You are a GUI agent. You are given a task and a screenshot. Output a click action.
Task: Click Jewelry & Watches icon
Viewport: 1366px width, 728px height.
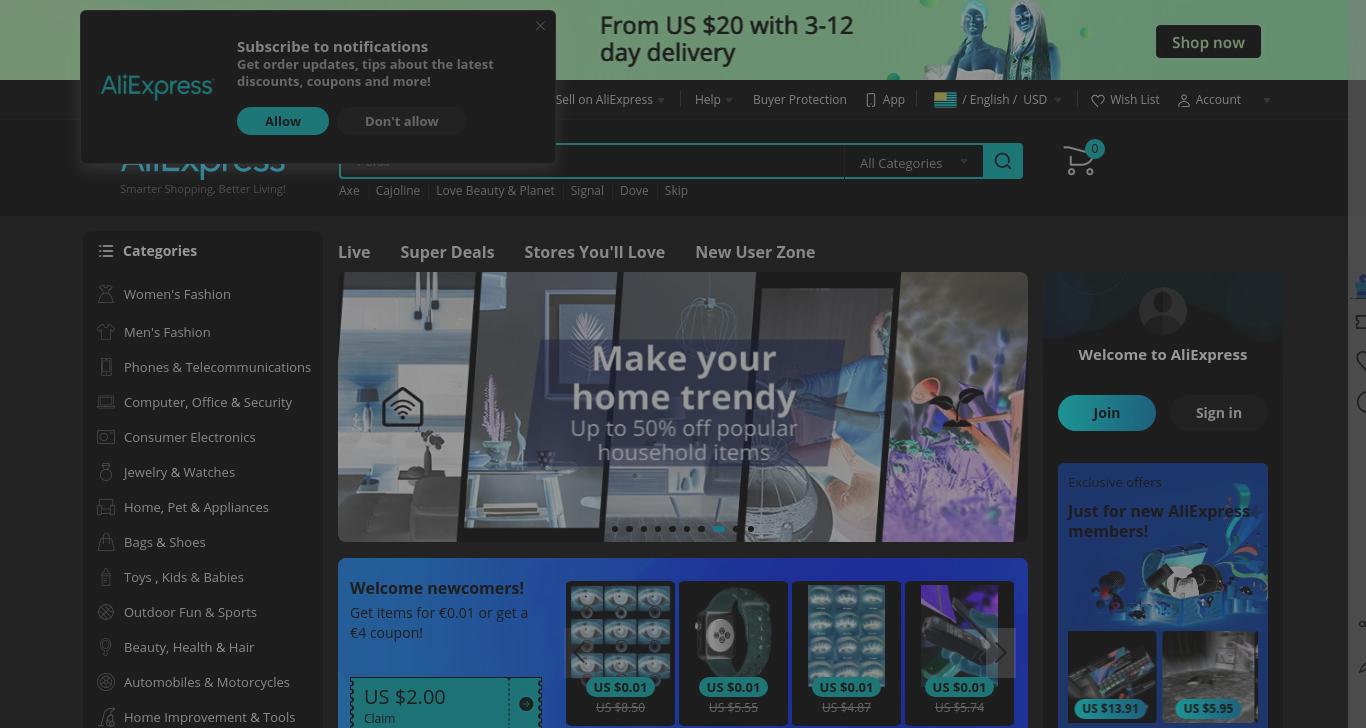106,472
